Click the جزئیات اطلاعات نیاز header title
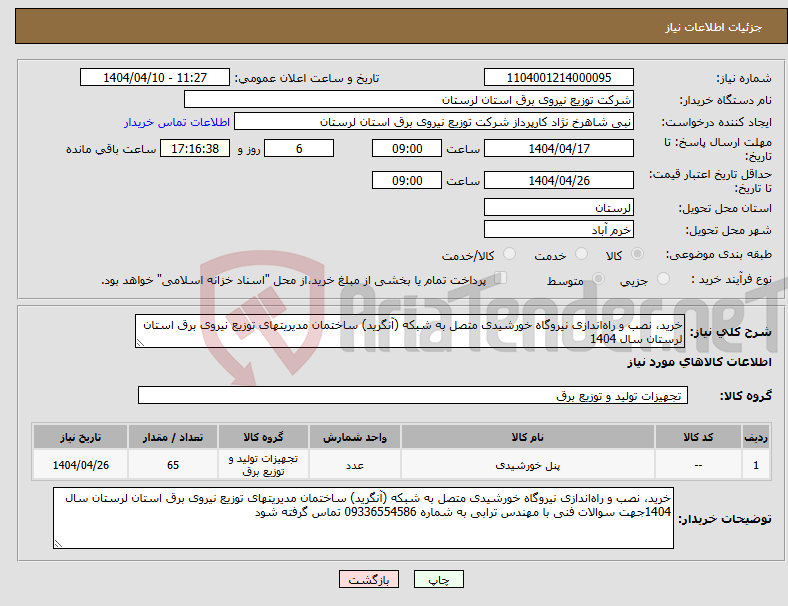Viewport: 788px width, 606px height. click(x=713, y=27)
